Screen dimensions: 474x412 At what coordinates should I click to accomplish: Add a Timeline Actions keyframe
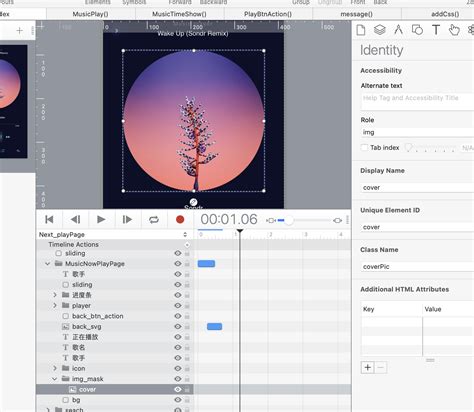(x=187, y=245)
